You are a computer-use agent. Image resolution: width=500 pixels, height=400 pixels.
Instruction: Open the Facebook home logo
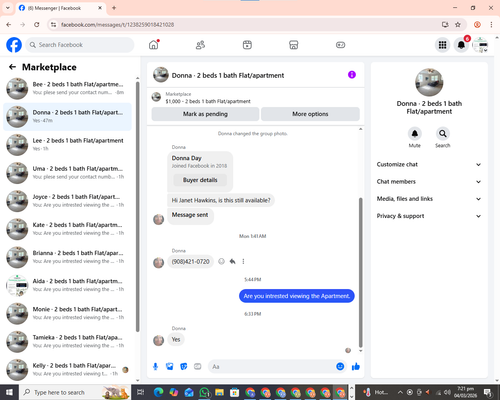coord(14,45)
